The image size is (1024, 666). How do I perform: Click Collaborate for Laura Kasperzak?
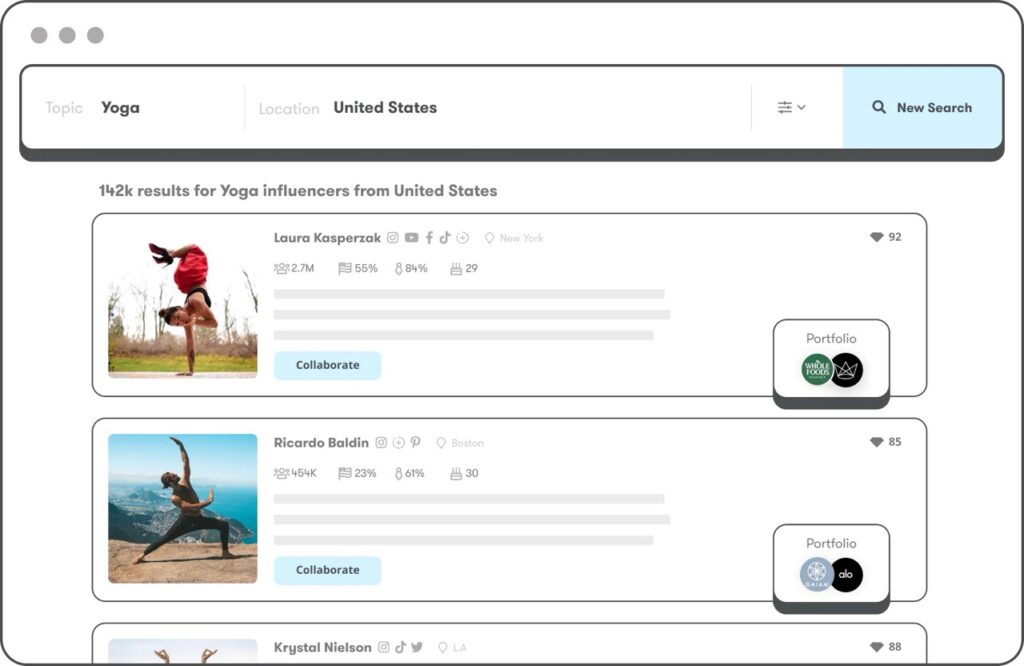click(327, 365)
